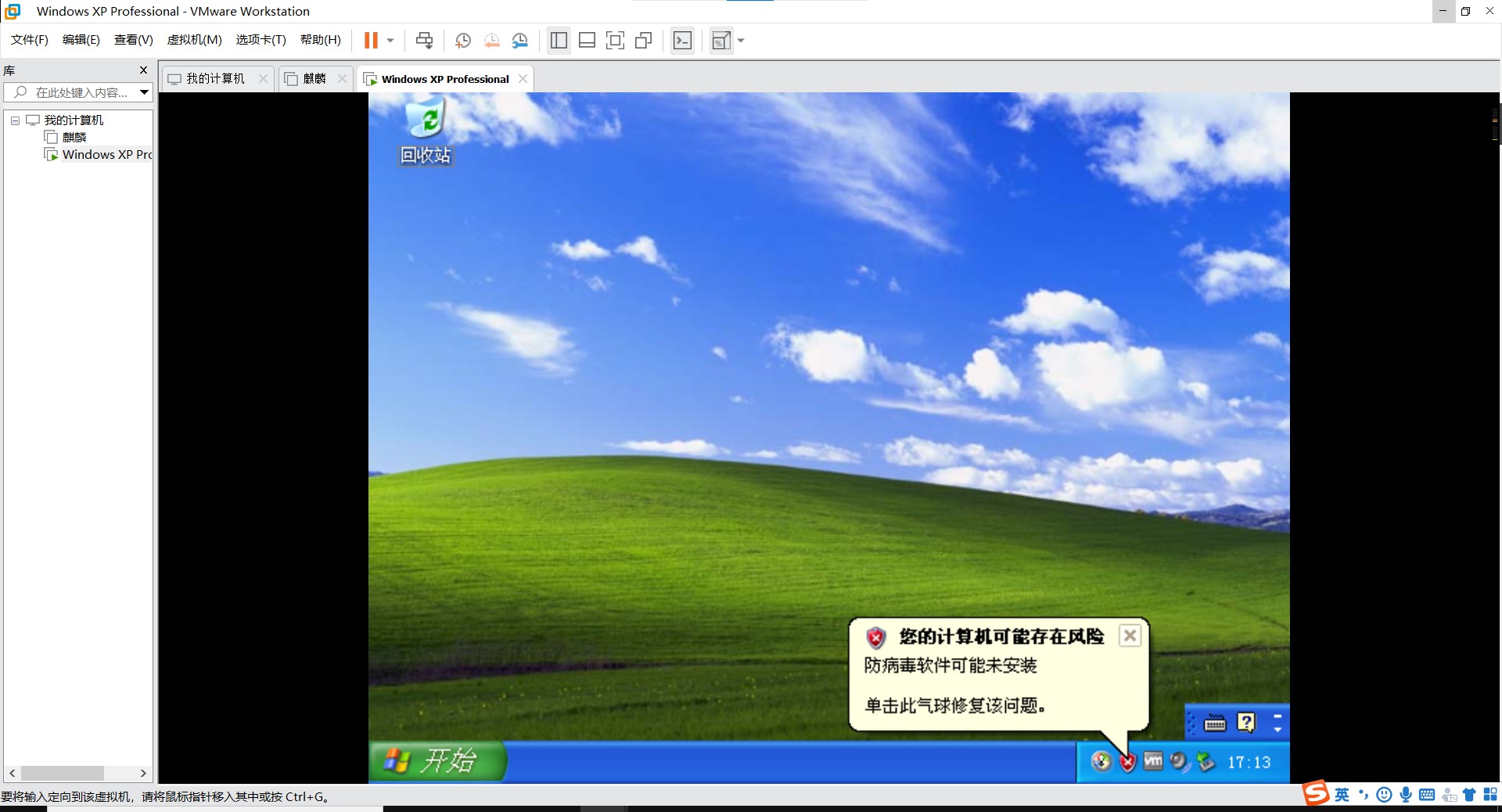Toggle the thumbnail bar view button

coord(587,40)
